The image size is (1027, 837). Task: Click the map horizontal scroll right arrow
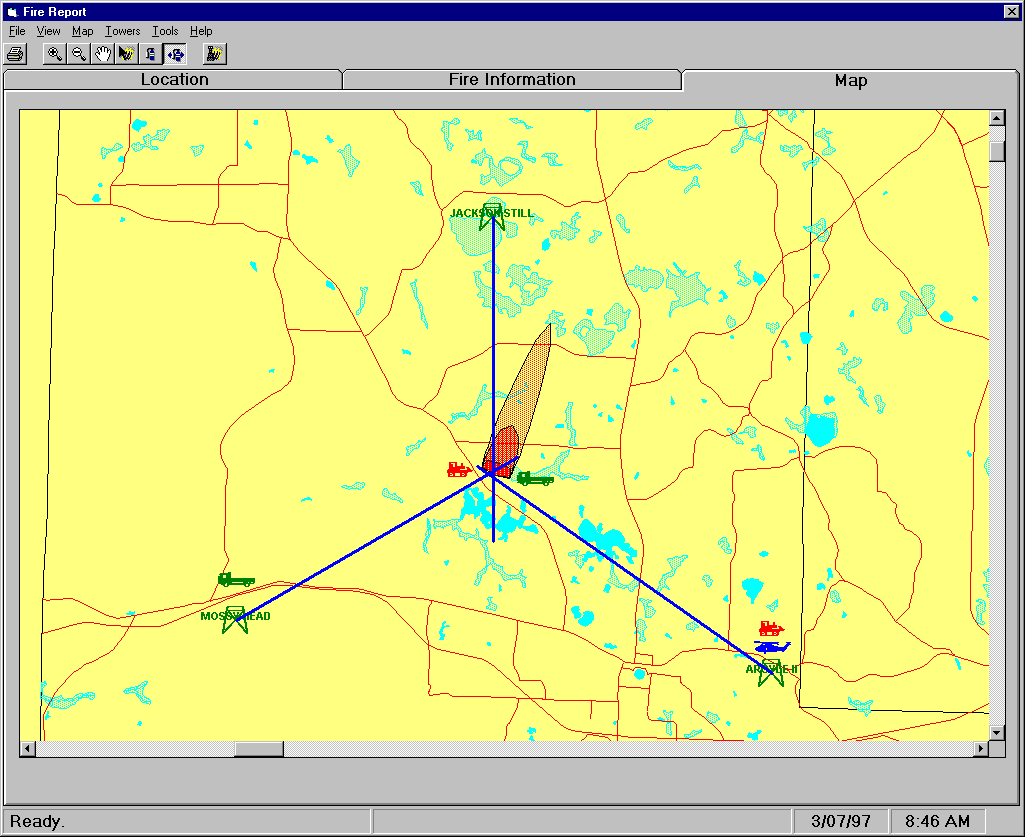[980, 749]
